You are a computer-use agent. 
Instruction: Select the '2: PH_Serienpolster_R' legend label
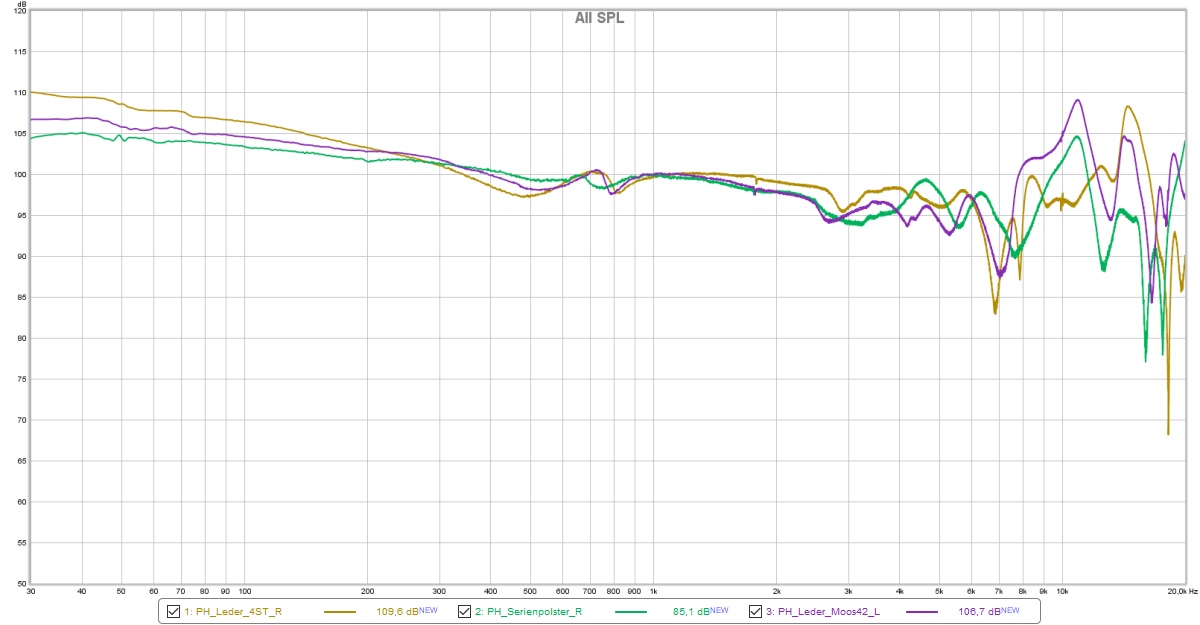[528, 611]
